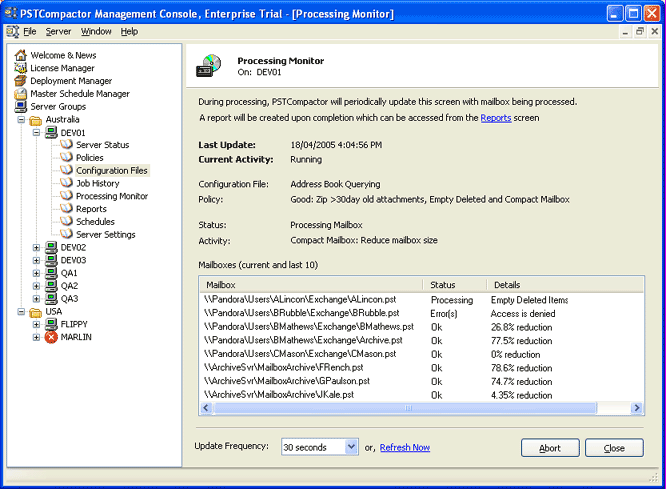Collapse the Australia group node
This screenshot has width=666, height=489.
point(21,120)
